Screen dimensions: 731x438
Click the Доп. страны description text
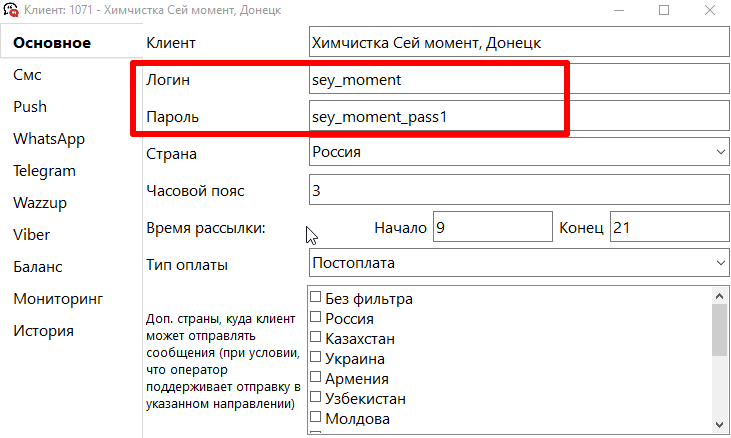[223, 361]
